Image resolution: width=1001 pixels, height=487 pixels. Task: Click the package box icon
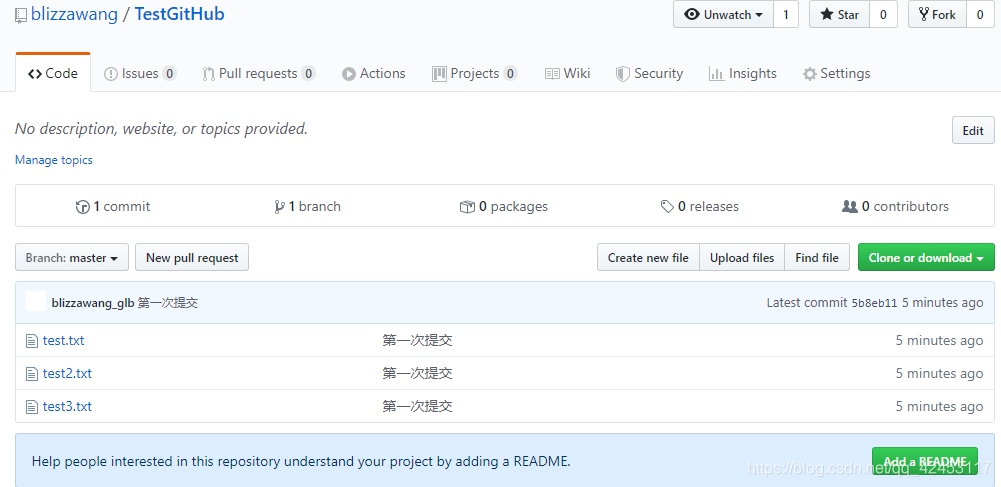pos(467,207)
